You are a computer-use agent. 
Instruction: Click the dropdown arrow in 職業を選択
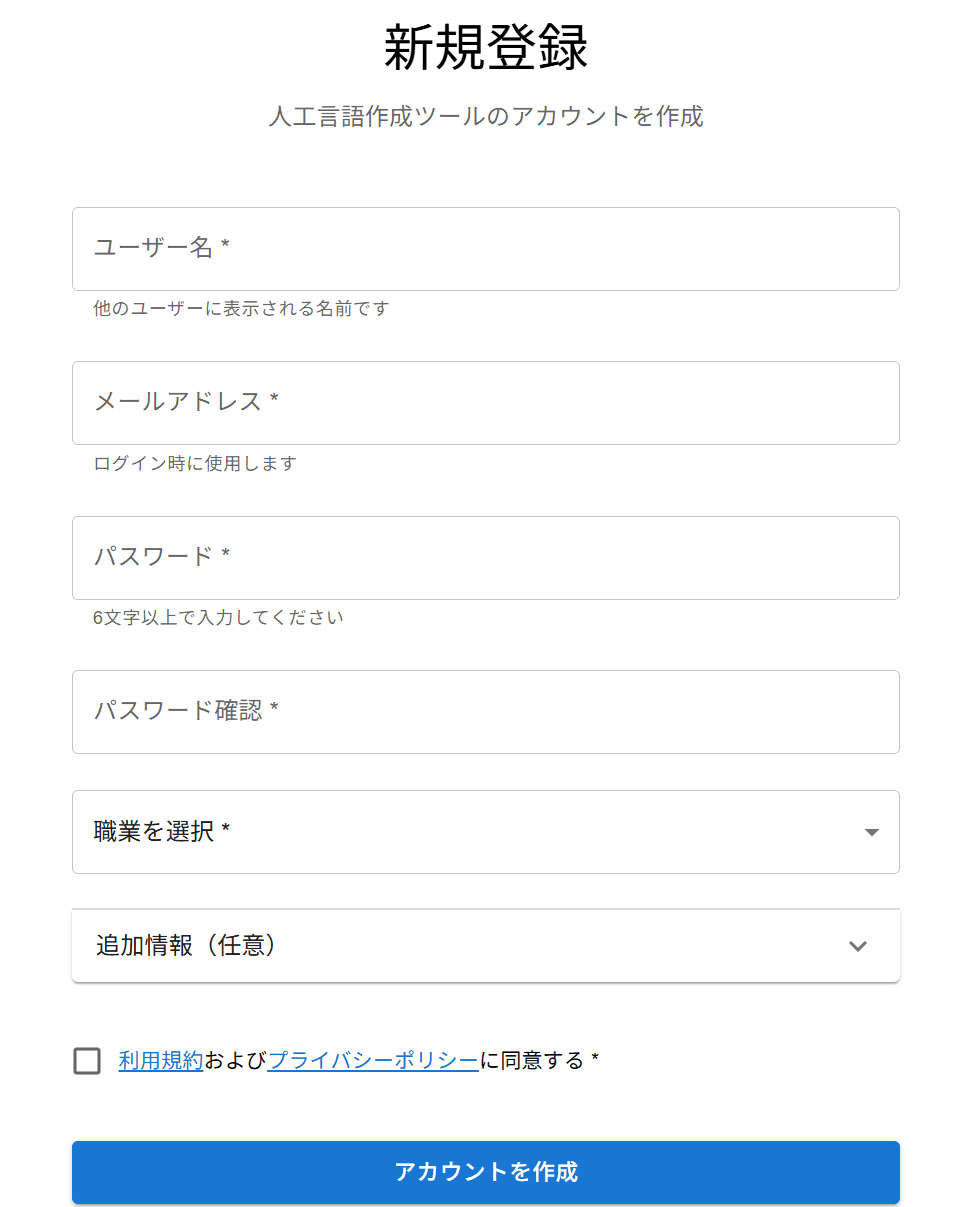click(871, 832)
